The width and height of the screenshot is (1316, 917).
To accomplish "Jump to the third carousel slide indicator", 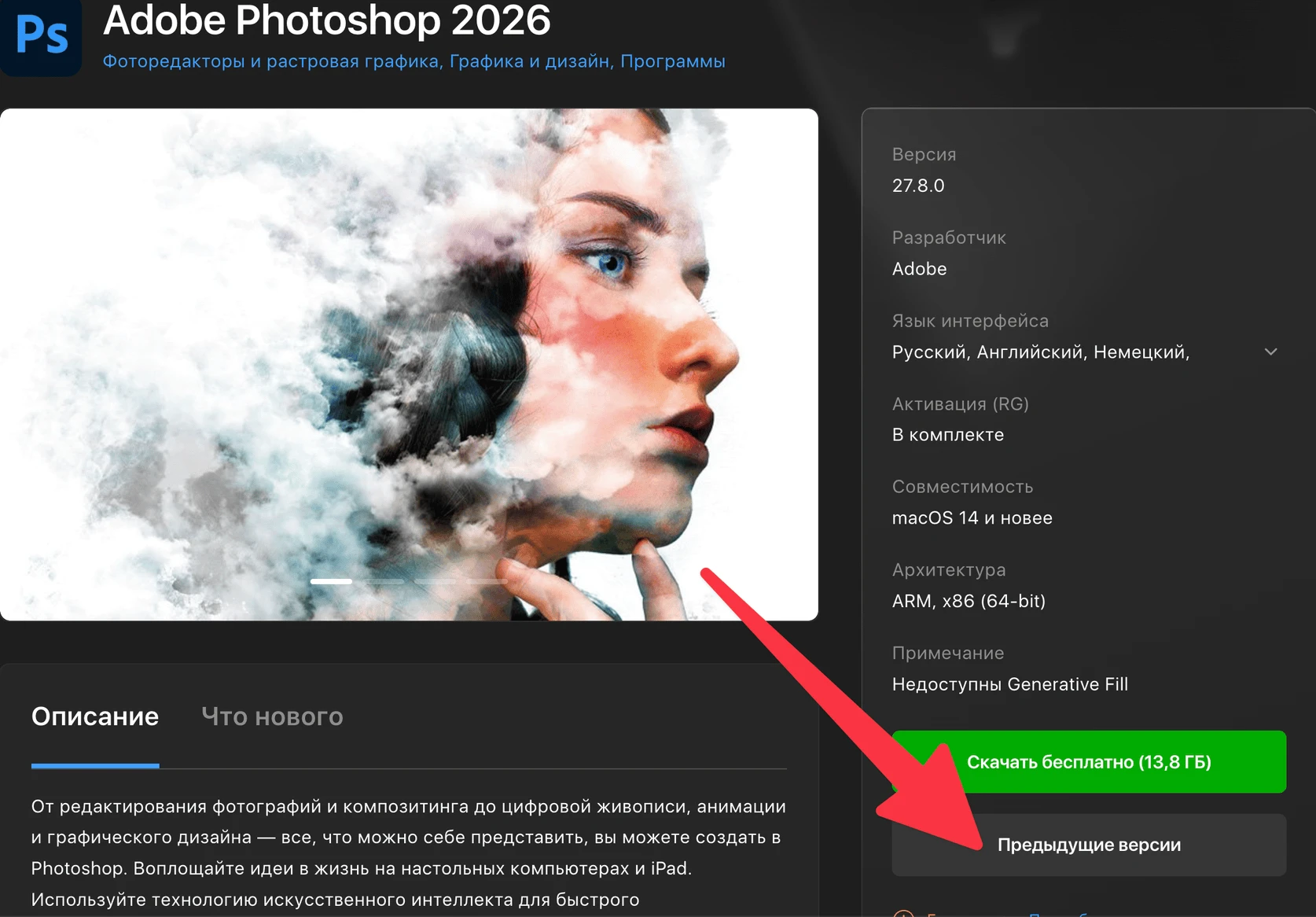I will 435,581.
